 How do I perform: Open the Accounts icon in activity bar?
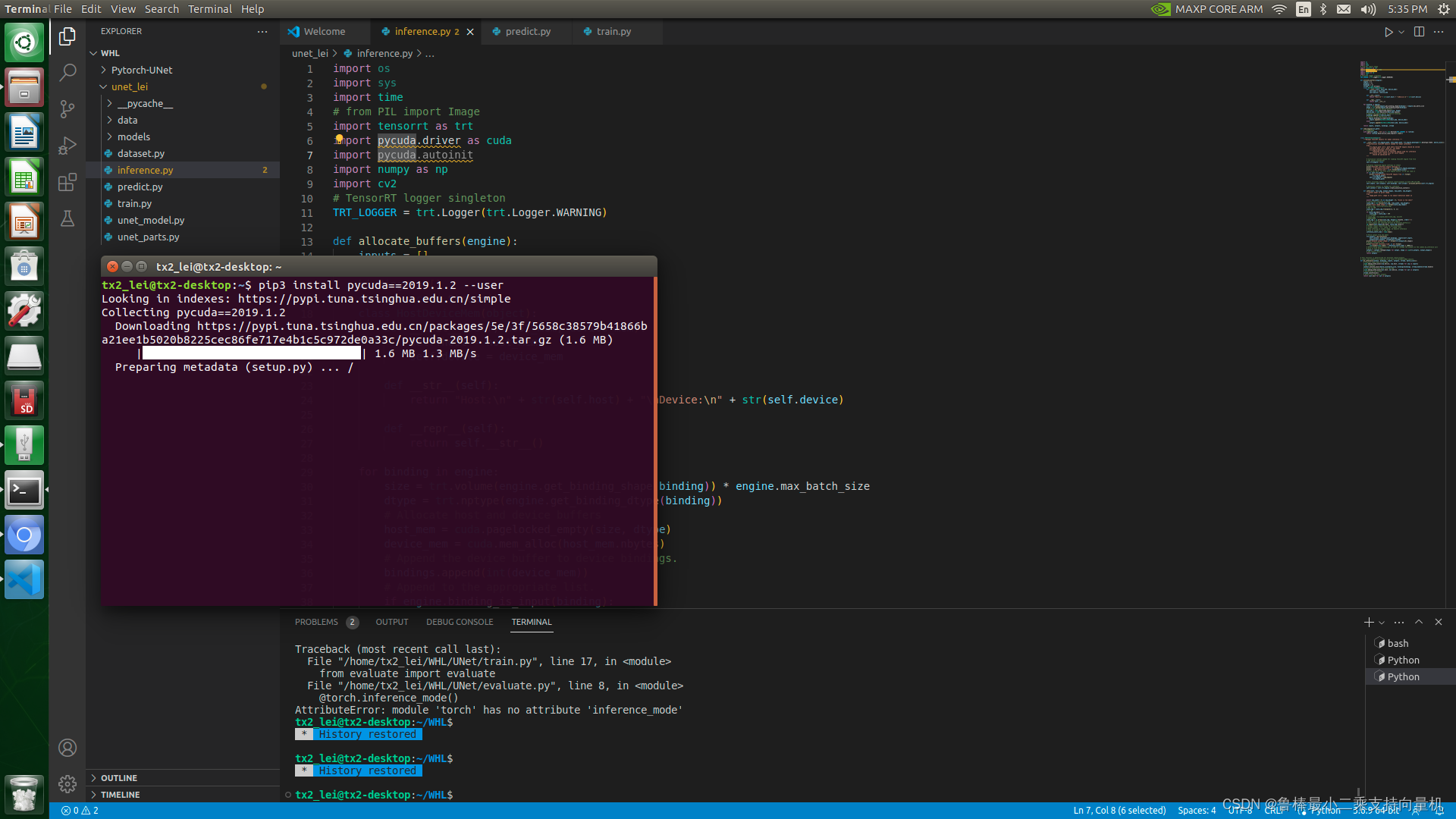coord(67,748)
